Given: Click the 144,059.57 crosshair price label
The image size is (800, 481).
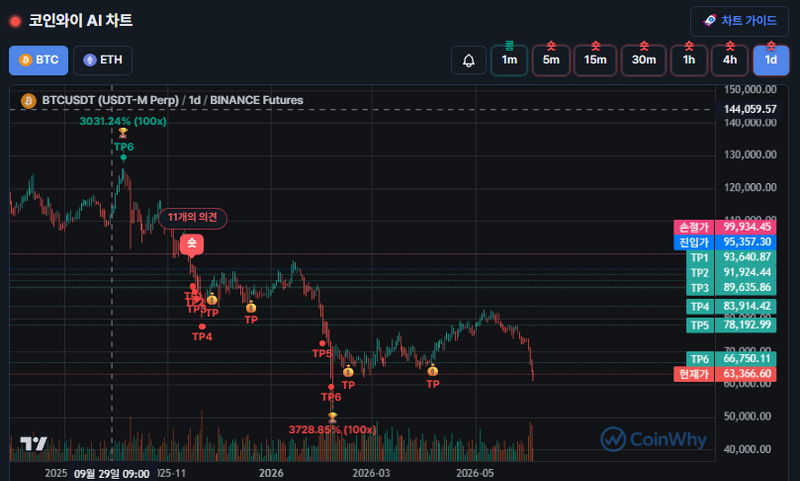Looking at the screenshot, I should 750,109.
